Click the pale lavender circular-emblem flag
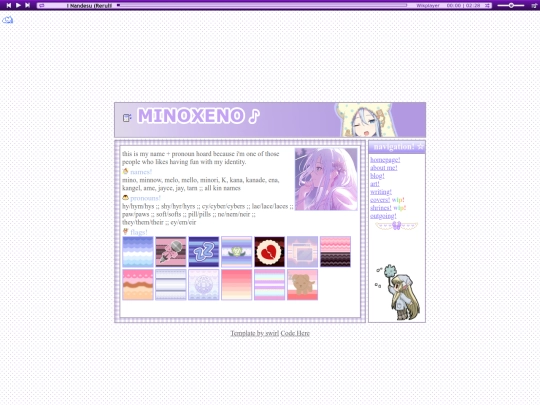540x405 pixels. tap(204, 284)
